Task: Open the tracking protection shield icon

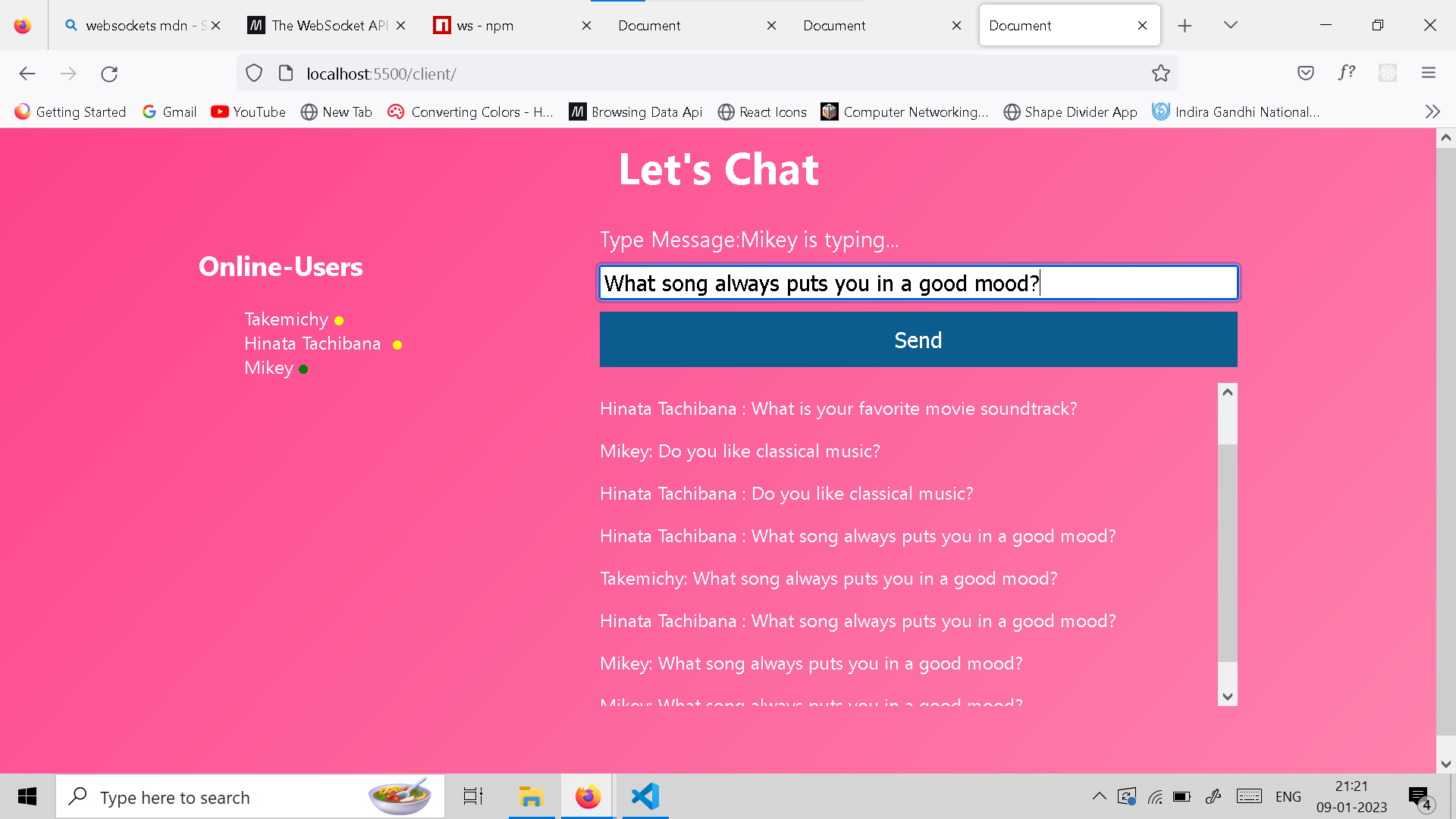Action: point(254,74)
